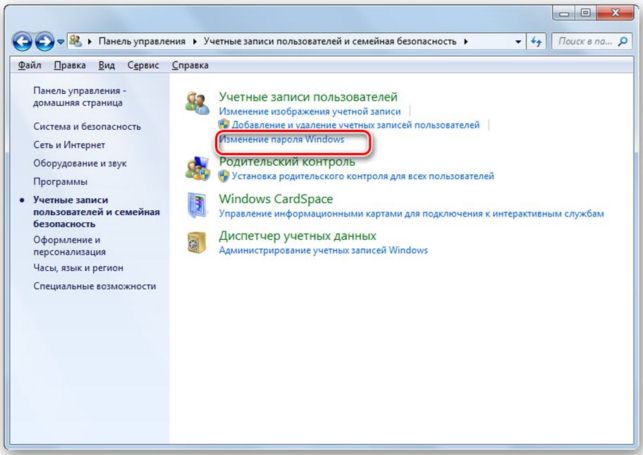
Task: Click the shield icon beside Добавление и удаление
Action: click(224, 124)
